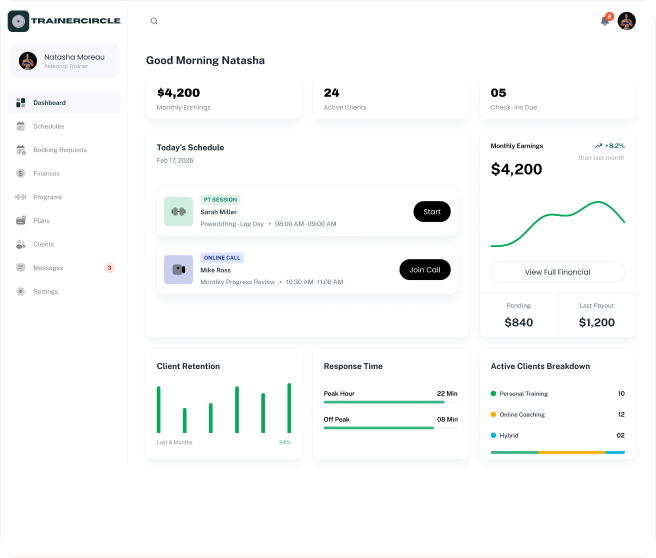
Task: Click the Booking Requests calendar icon
Action: (x=20, y=150)
